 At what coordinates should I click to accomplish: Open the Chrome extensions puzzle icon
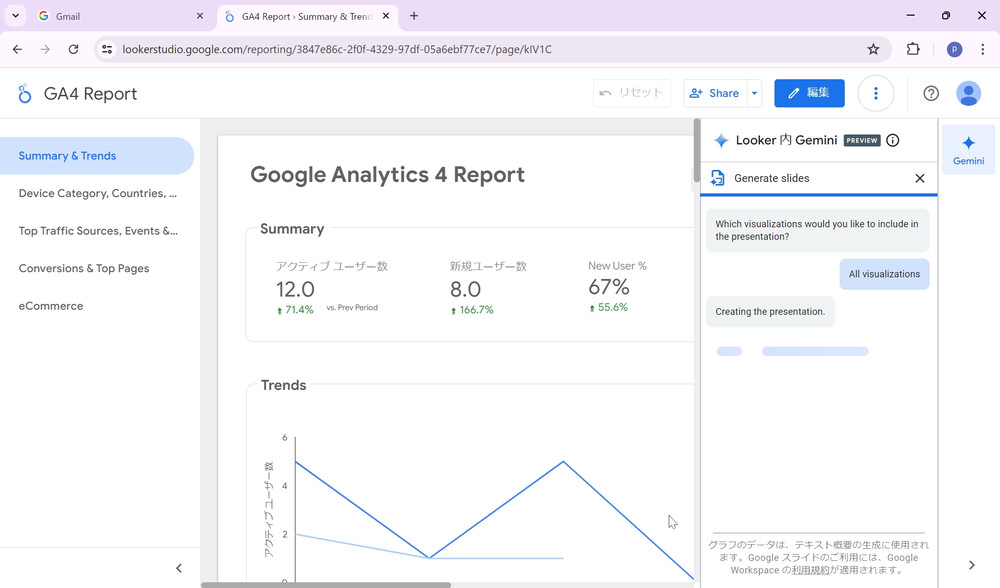[913, 49]
